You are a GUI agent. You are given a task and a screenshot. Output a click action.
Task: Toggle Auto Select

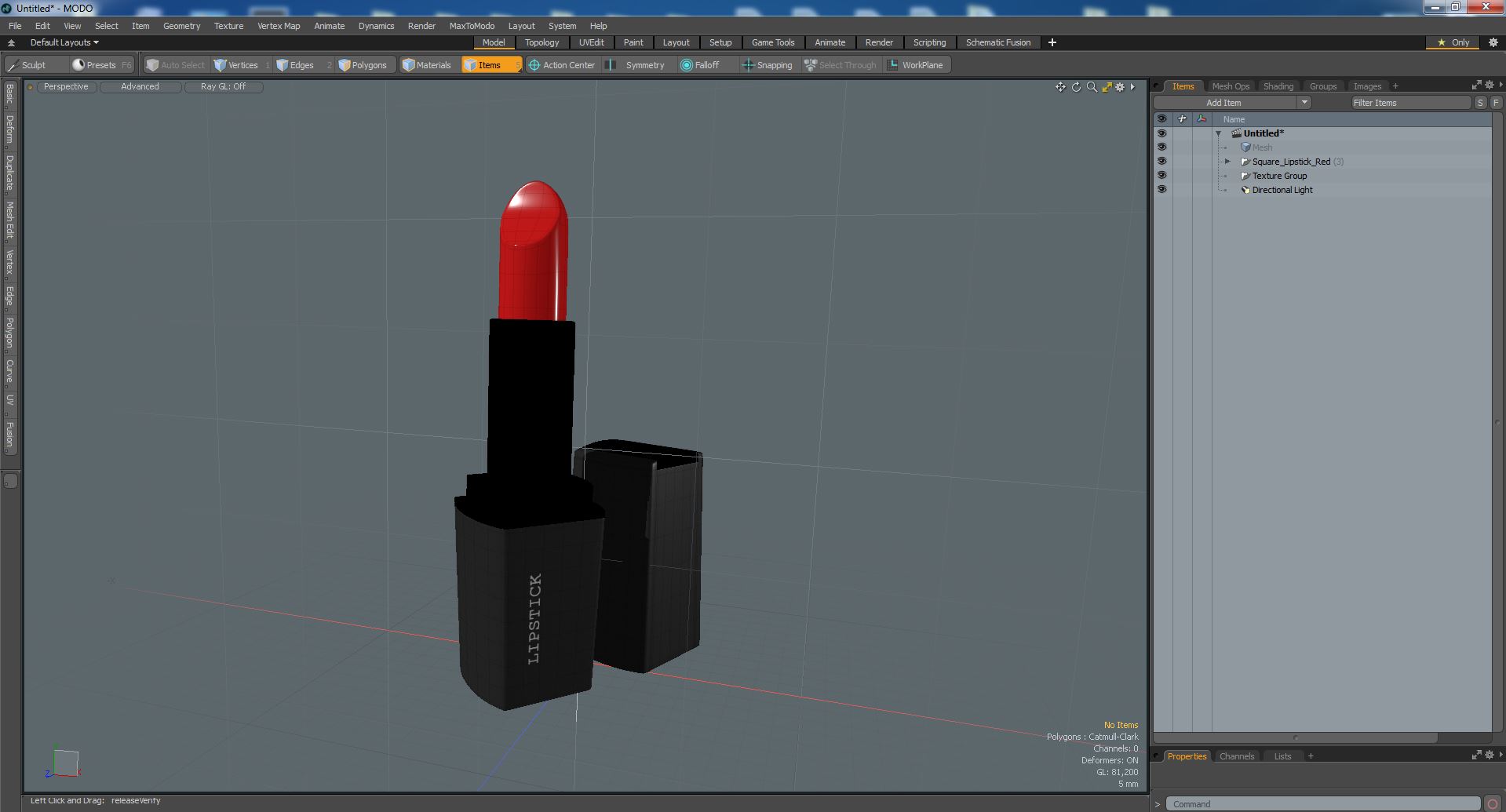click(175, 65)
